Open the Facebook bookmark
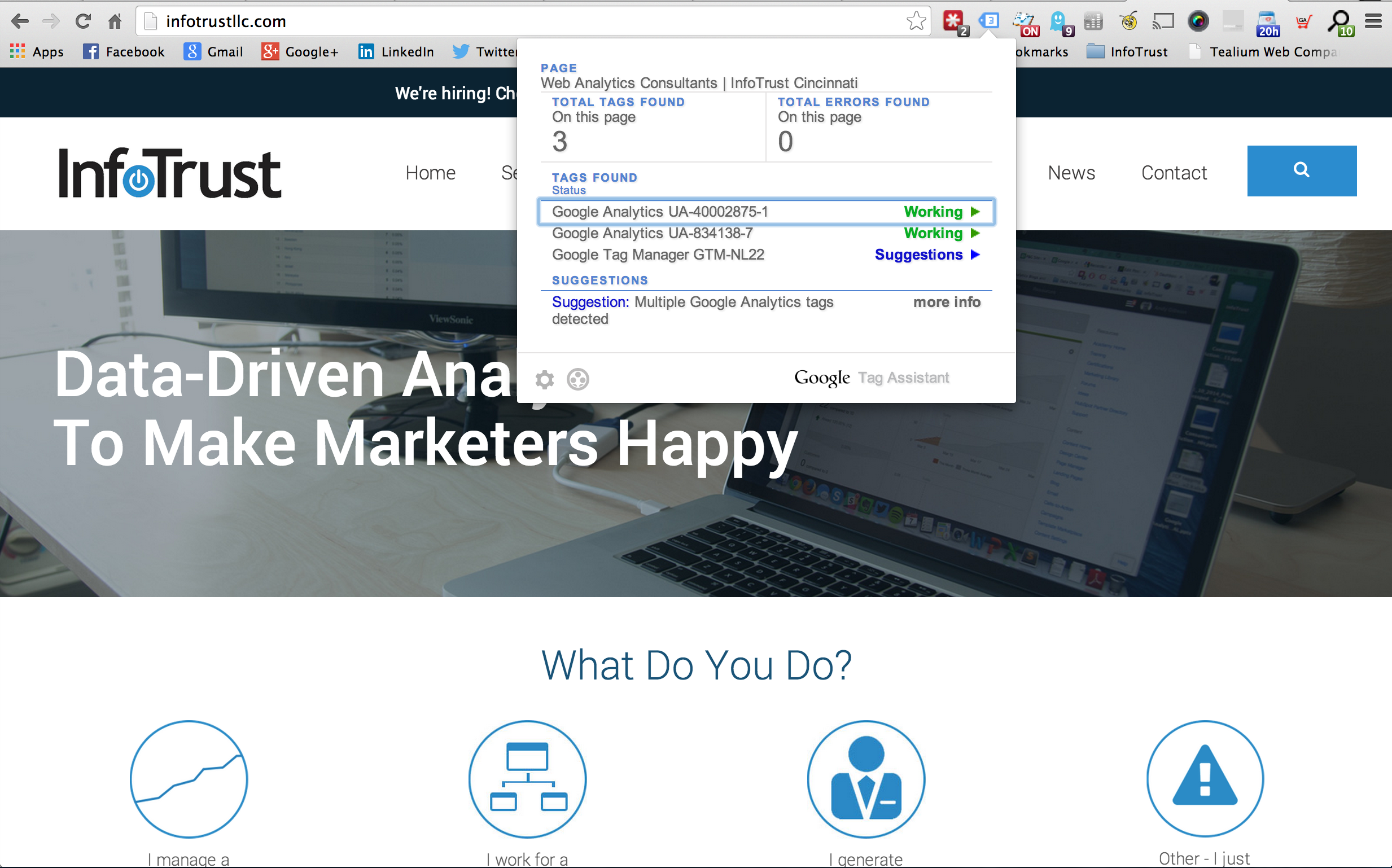The height and width of the screenshot is (868, 1392). tap(124, 52)
